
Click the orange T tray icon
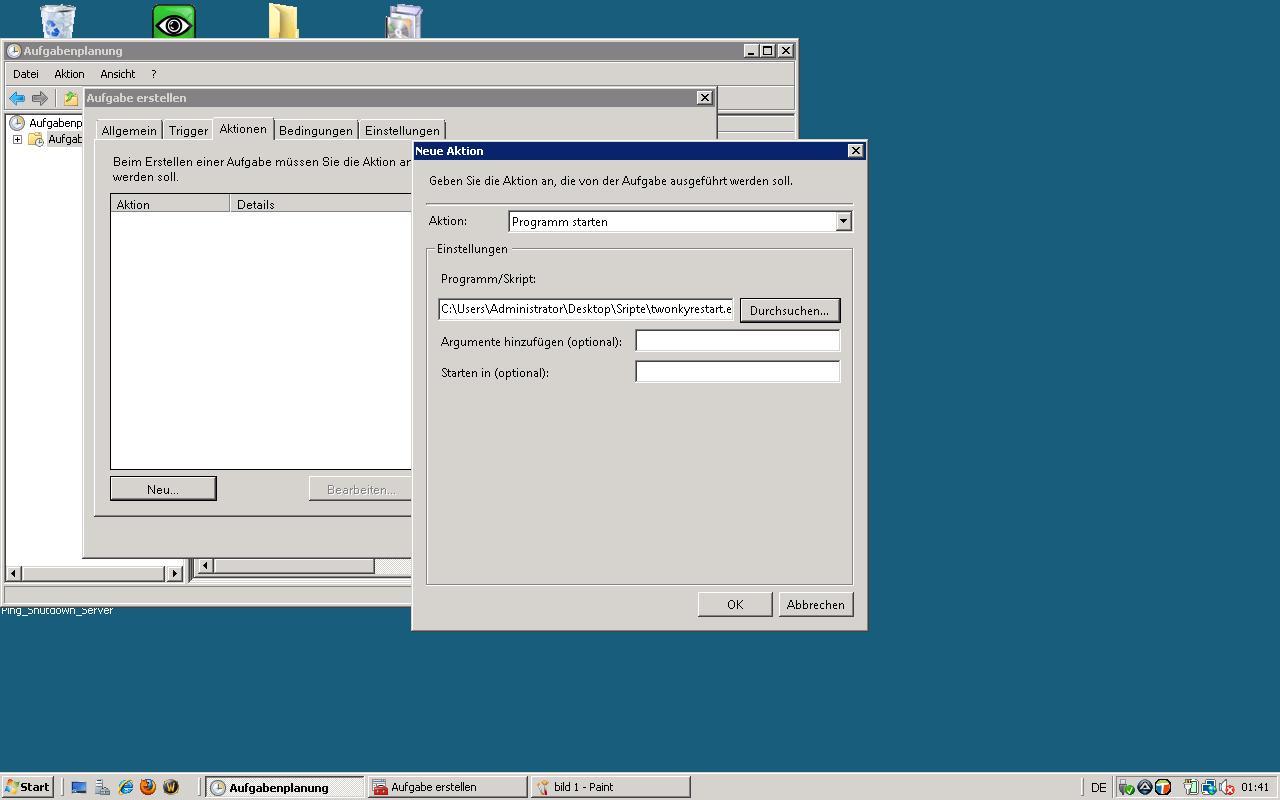coord(1162,787)
